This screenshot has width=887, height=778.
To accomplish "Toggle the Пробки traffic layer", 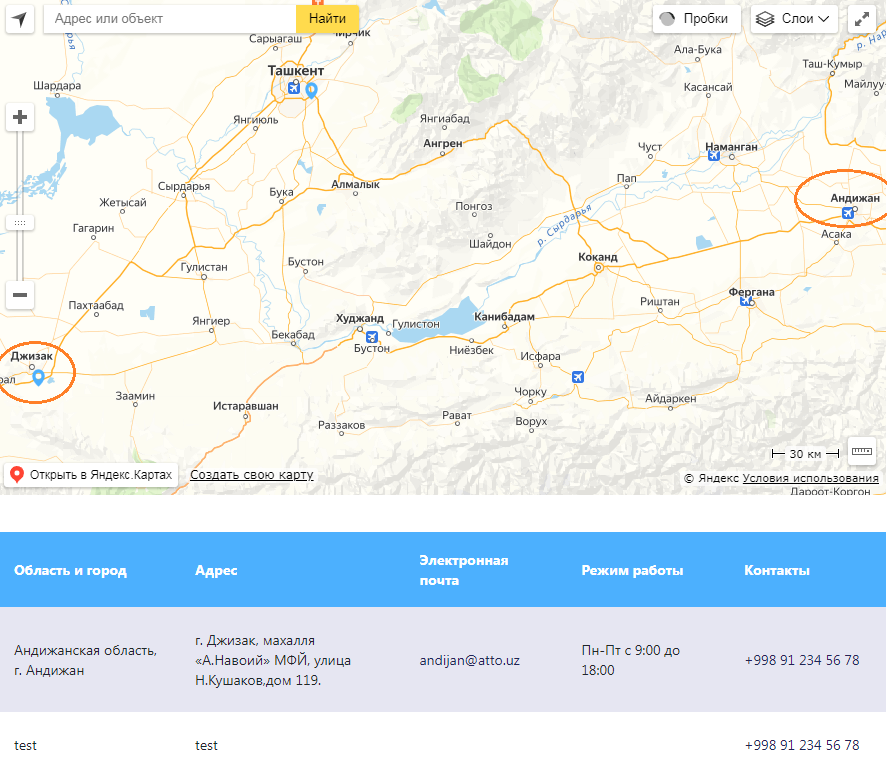I will pos(696,19).
